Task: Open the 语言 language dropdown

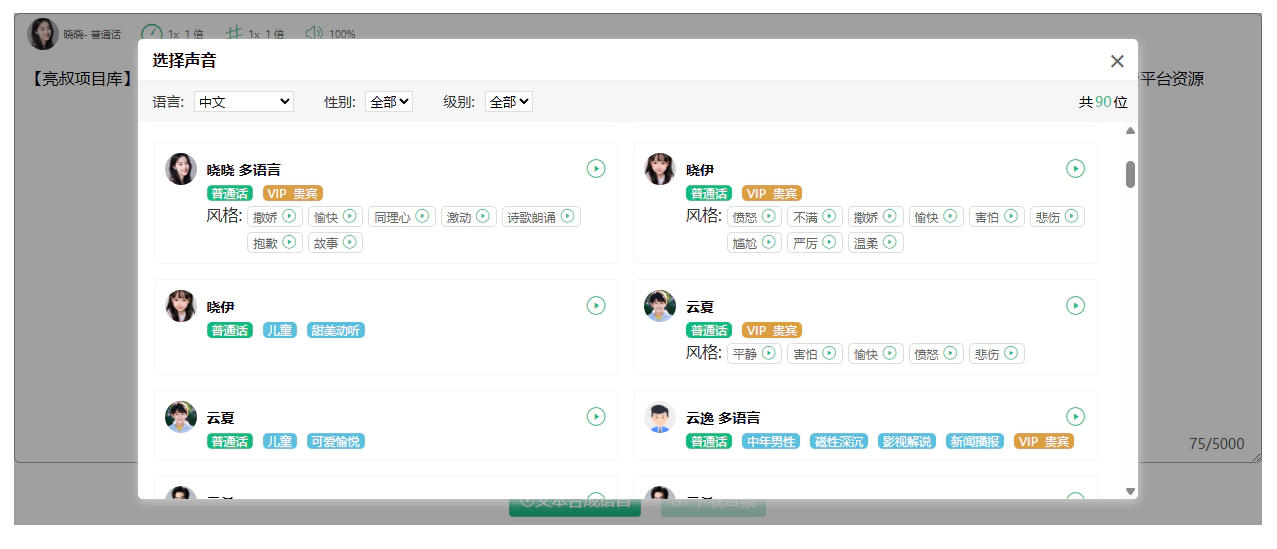Action: click(243, 101)
